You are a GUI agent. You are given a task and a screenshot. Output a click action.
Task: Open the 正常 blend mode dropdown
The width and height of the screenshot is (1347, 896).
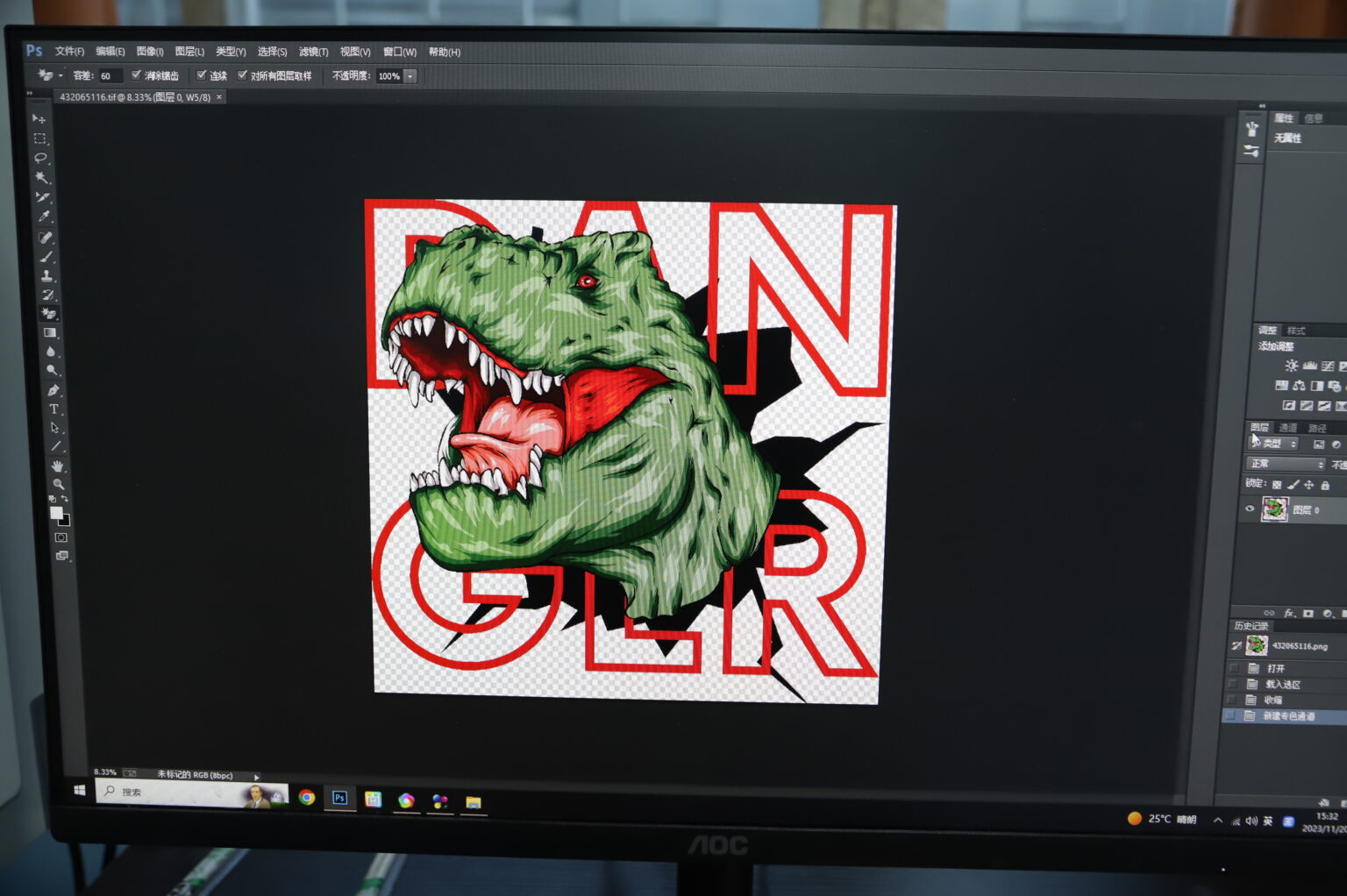(x=1284, y=464)
